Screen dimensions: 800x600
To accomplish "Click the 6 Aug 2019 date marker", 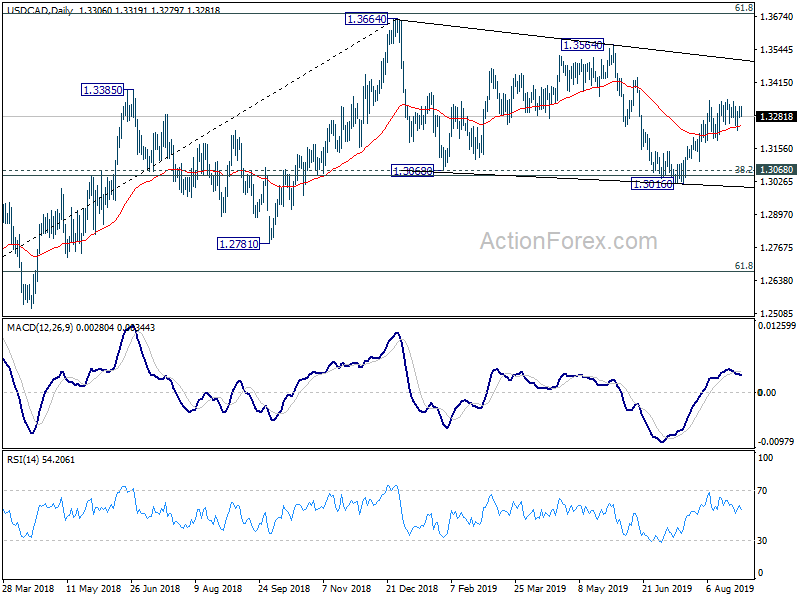I will tap(730, 589).
